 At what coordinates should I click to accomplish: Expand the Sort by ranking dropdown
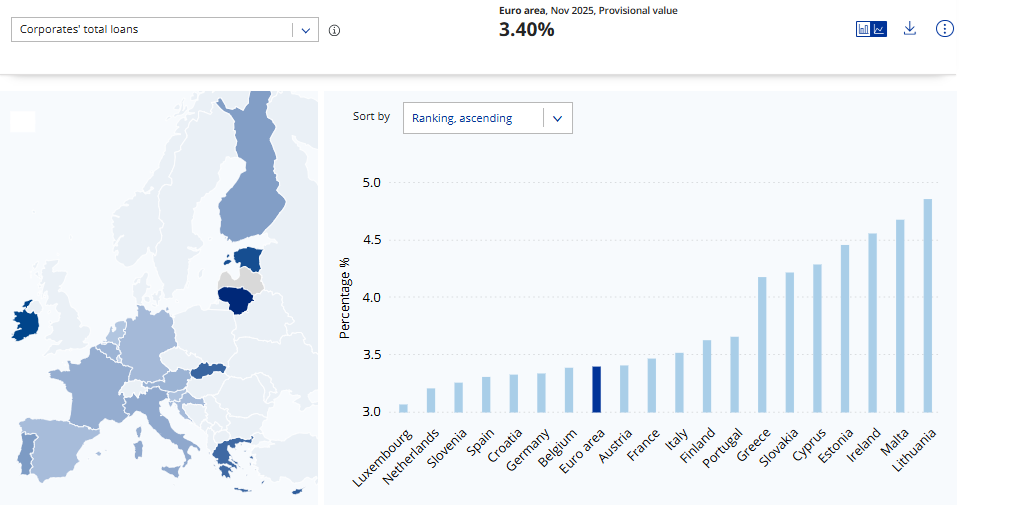pyautogui.click(x=487, y=118)
